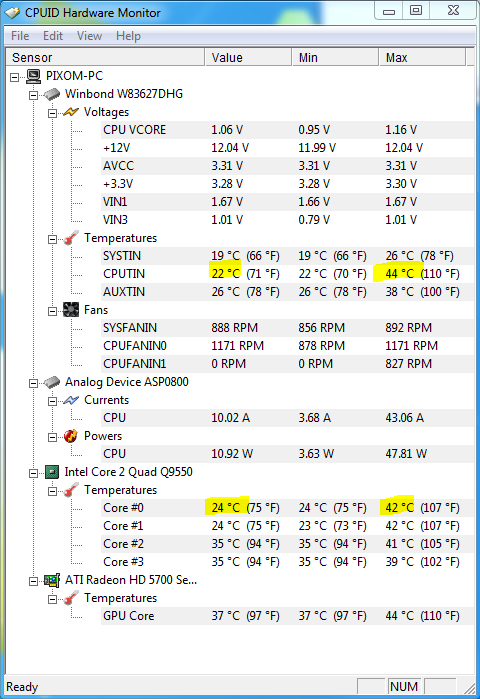This screenshot has height=699, width=480.
Task: Collapse the Currents group
Action: (52, 401)
